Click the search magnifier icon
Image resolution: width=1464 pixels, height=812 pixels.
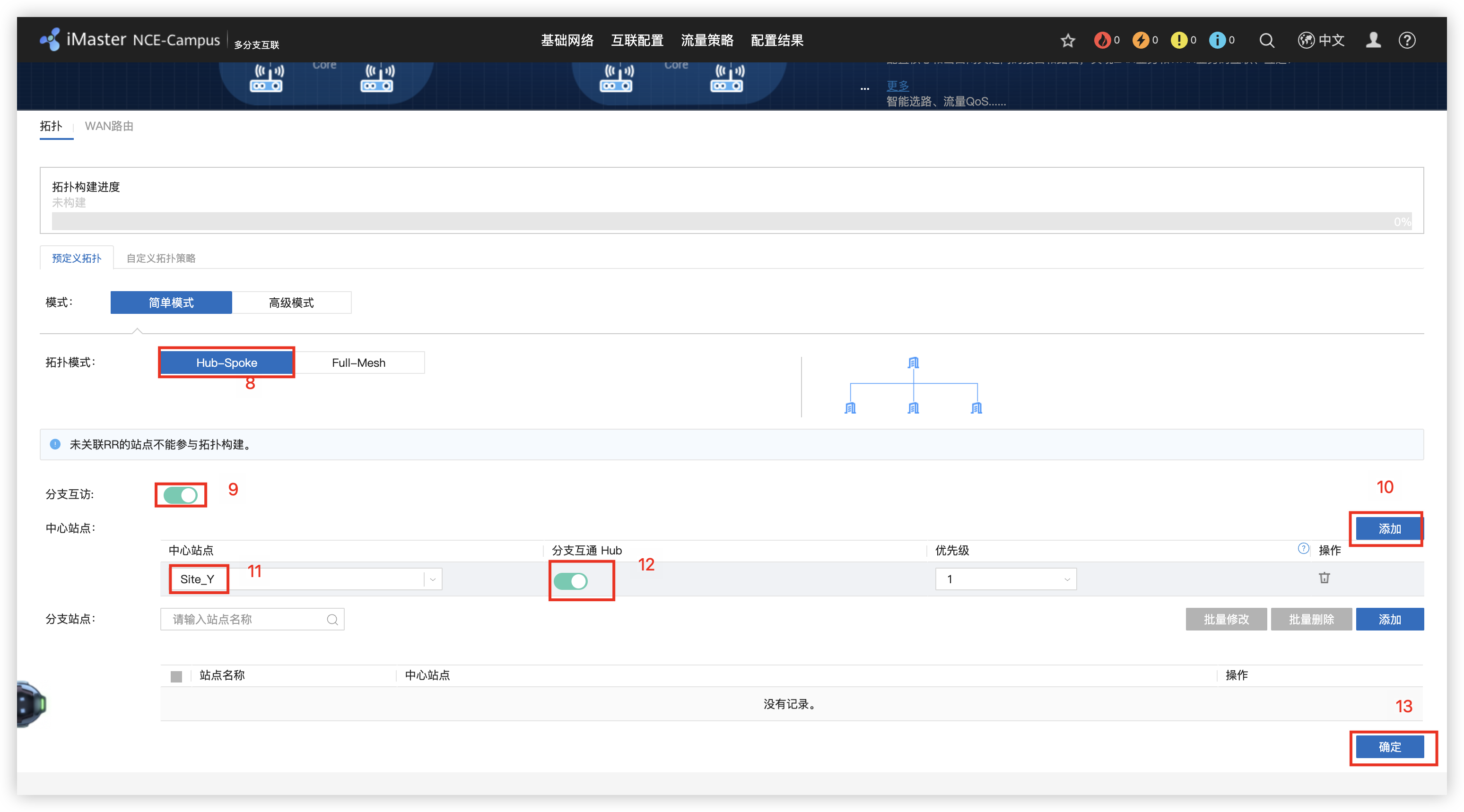1266,40
